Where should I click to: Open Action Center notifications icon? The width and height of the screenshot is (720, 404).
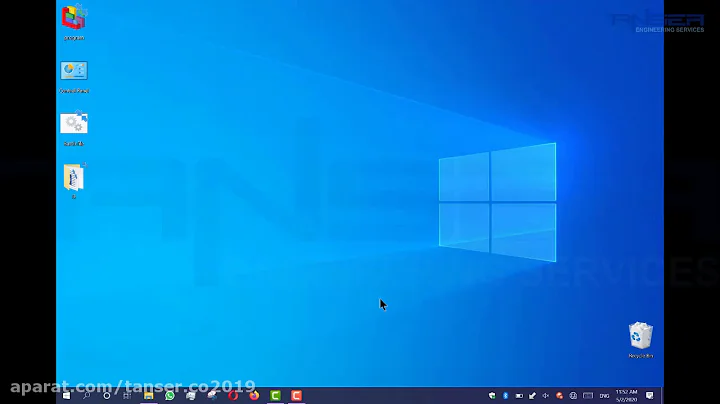tap(649, 396)
